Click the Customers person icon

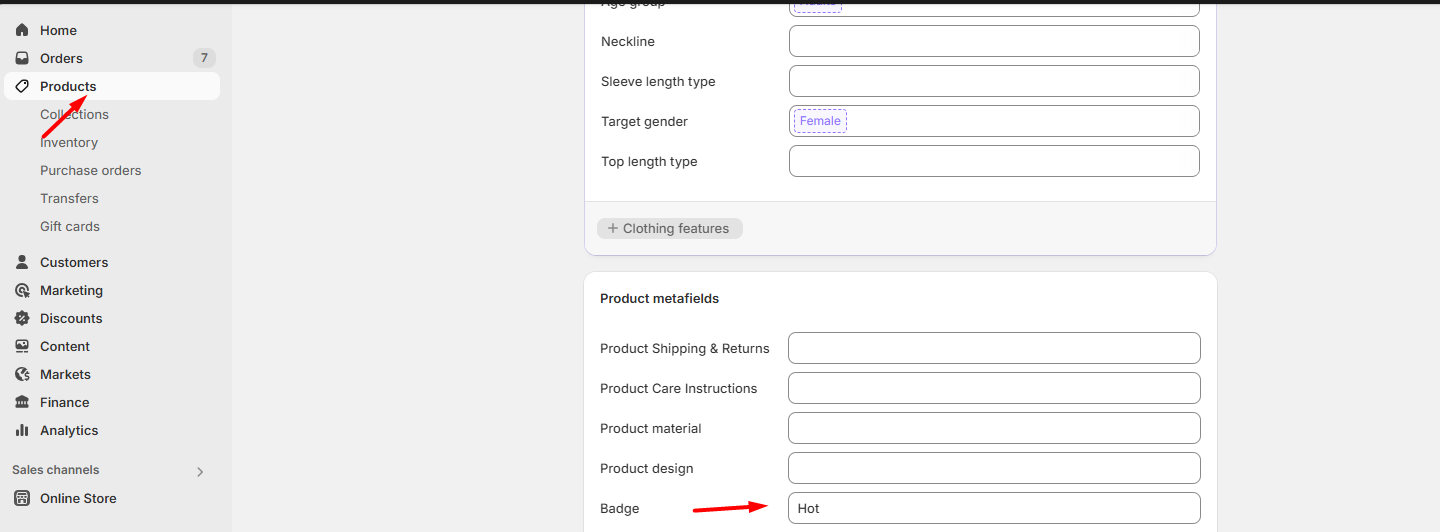point(22,262)
